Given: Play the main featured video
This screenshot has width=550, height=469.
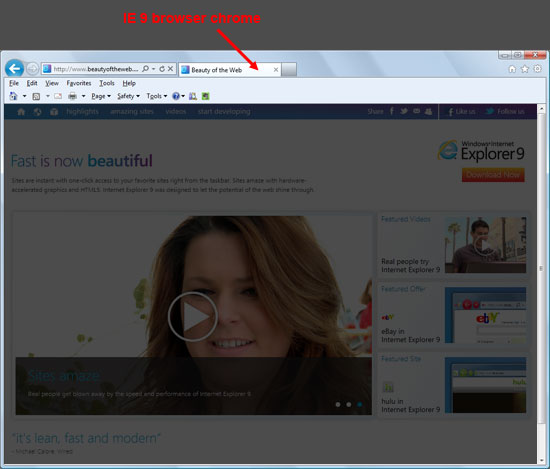Looking at the screenshot, I should tap(192, 316).
